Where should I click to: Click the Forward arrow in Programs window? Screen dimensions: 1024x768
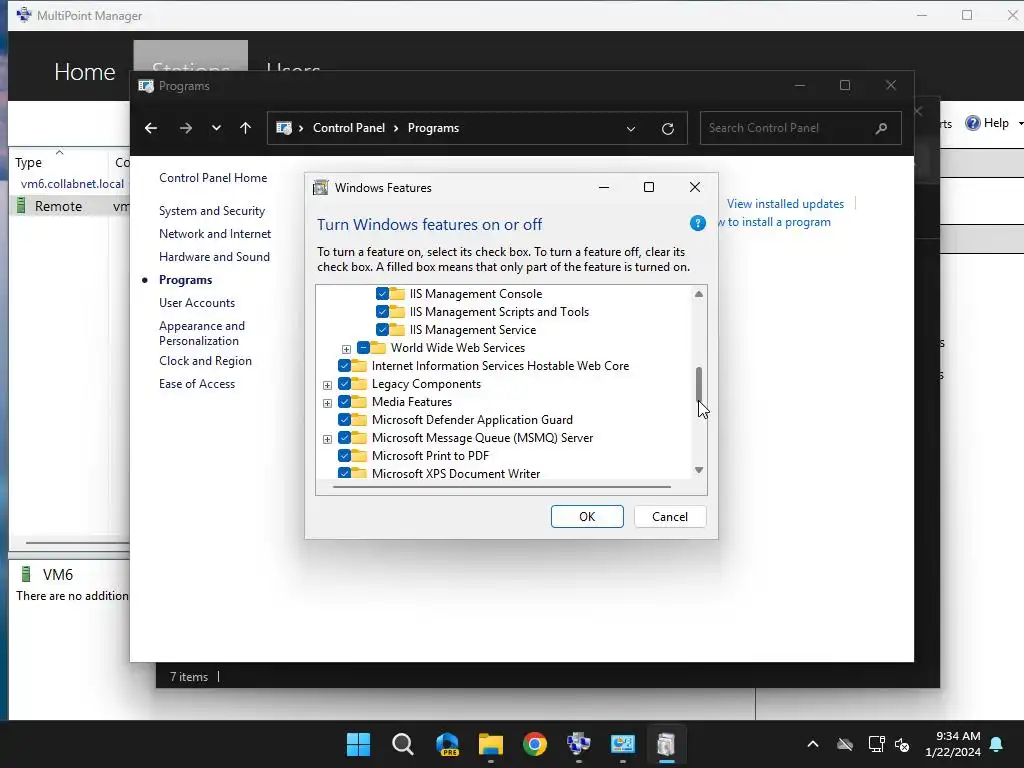tap(186, 128)
